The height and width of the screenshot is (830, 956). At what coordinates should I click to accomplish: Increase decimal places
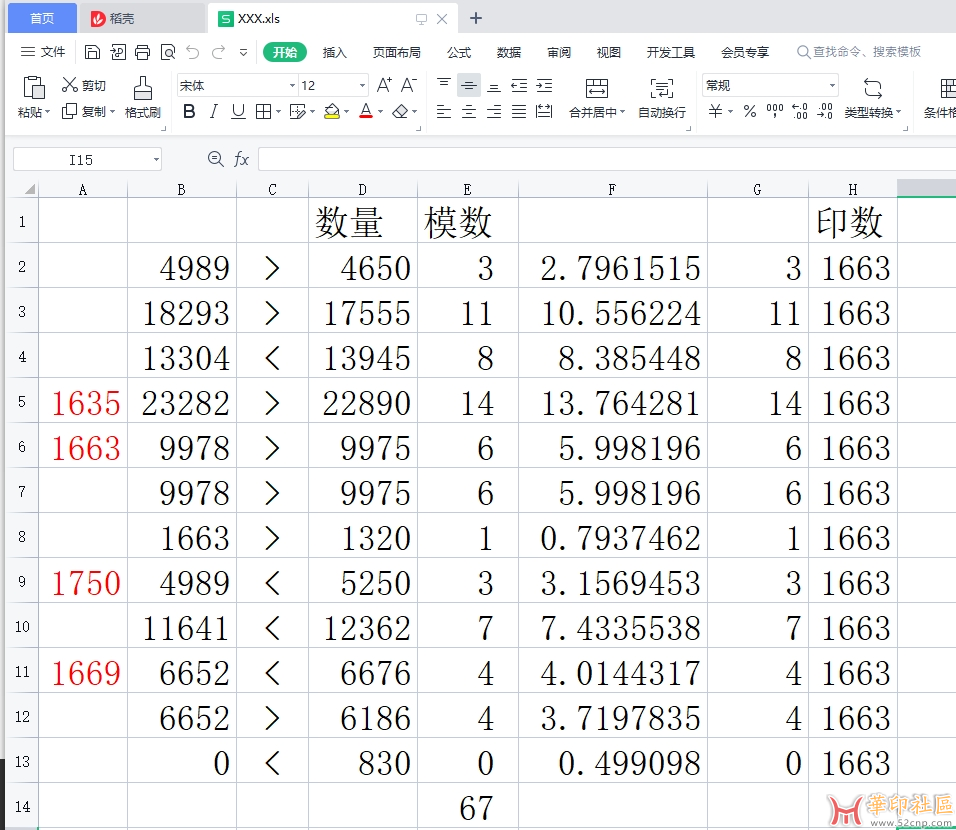(x=800, y=111)
